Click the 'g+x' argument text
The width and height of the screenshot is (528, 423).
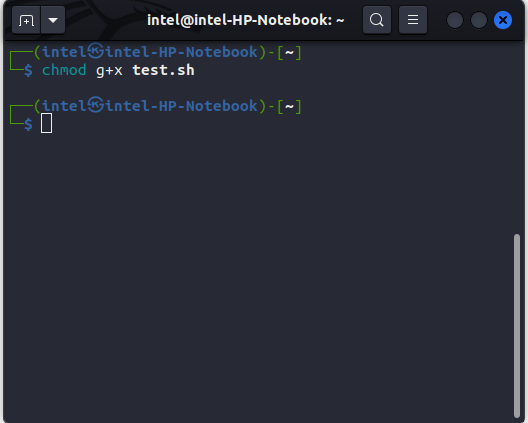coord(109,71)
